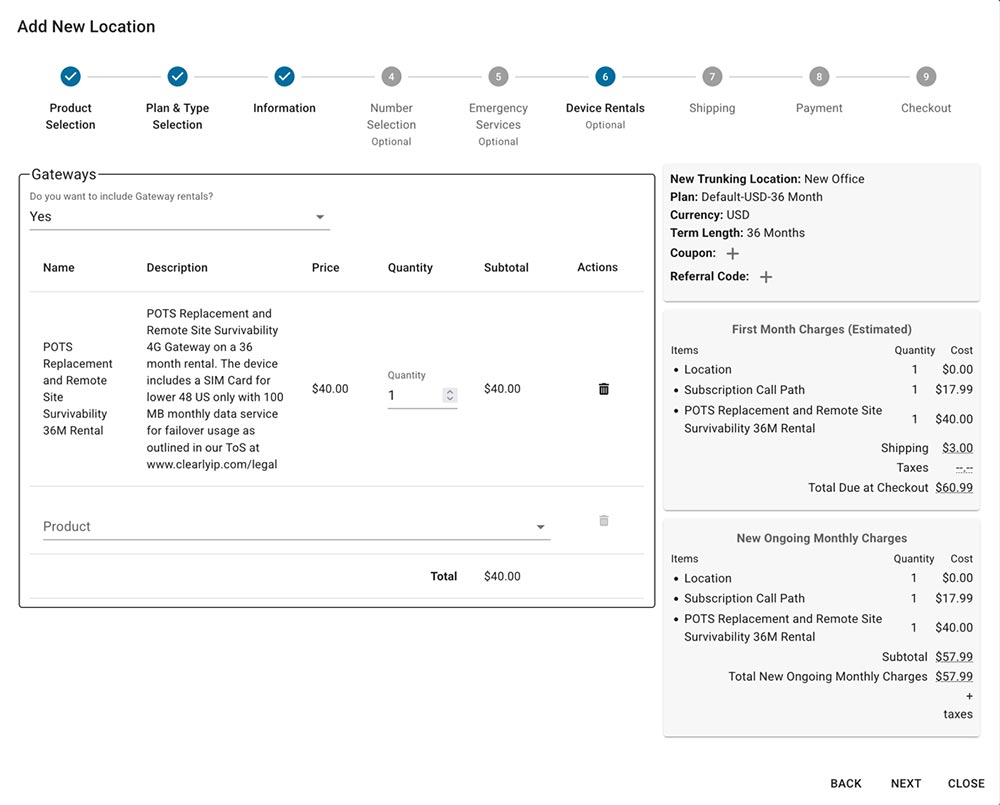Go to Plan & Type Selection step
The image size is (1000, 805).
click(177, 77)
